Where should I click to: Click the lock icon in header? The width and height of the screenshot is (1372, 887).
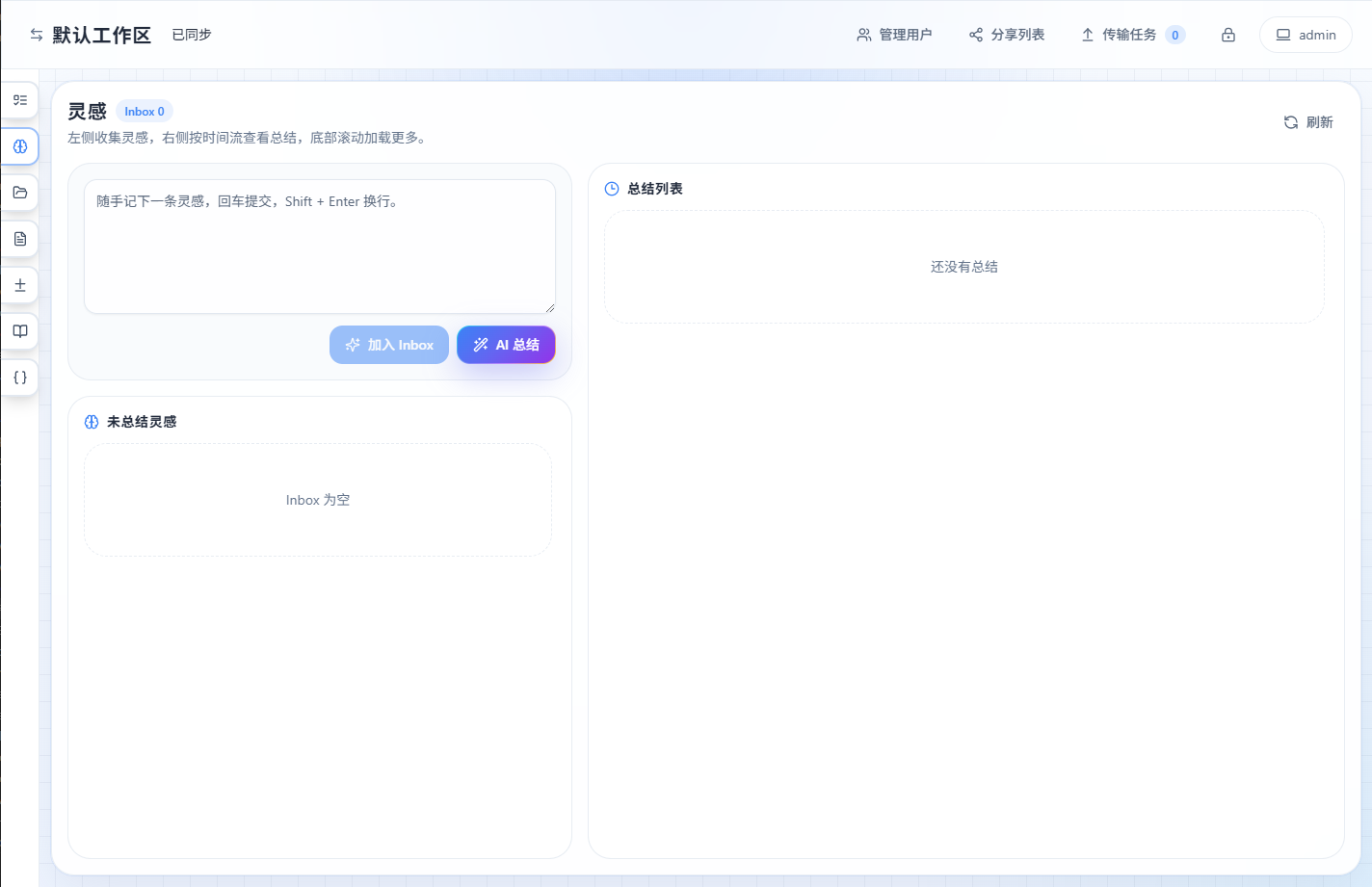[1228, 35]
